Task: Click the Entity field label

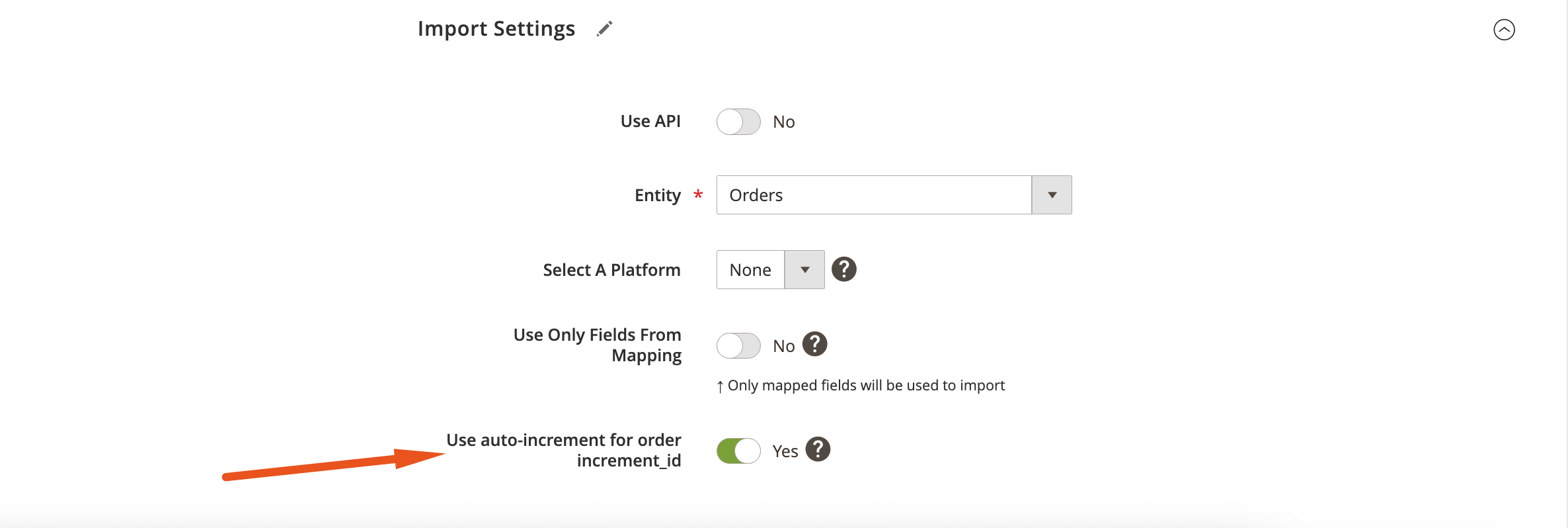Action: (657, 195)
